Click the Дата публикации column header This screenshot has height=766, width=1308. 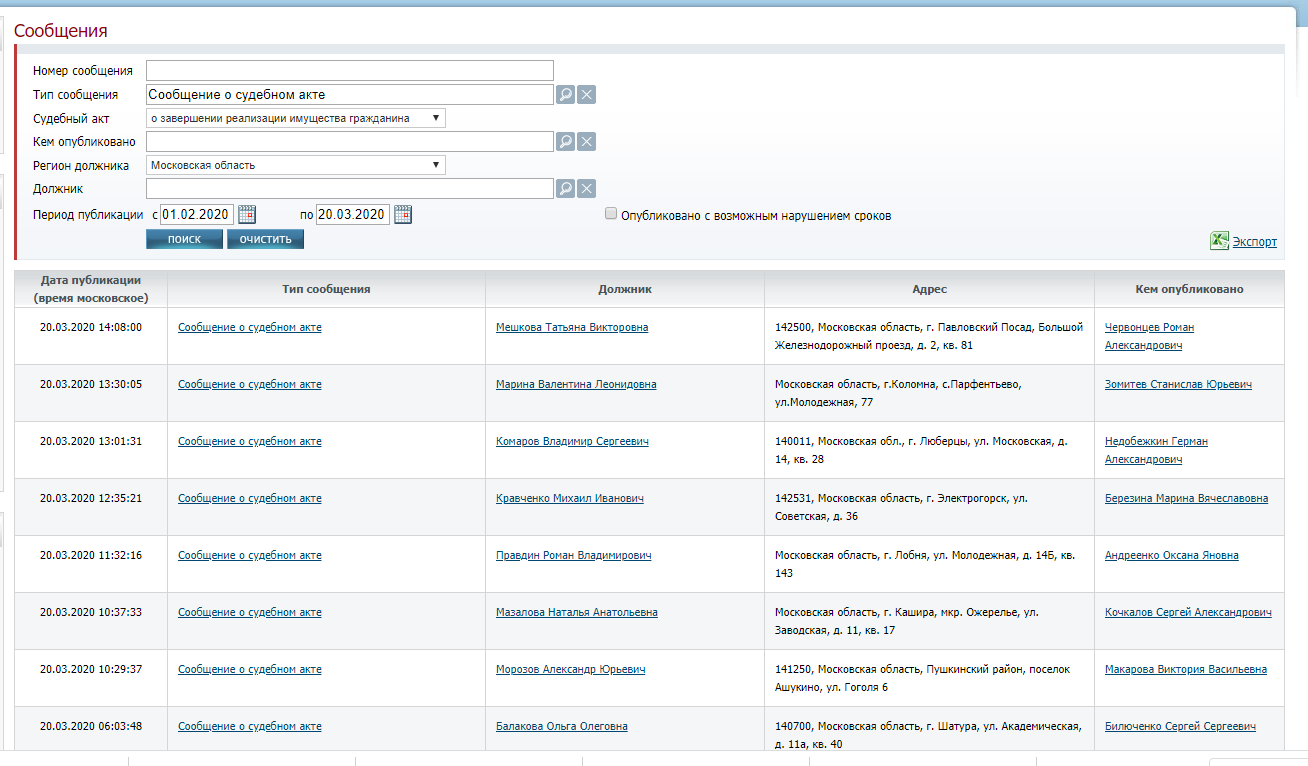[91, 289]
